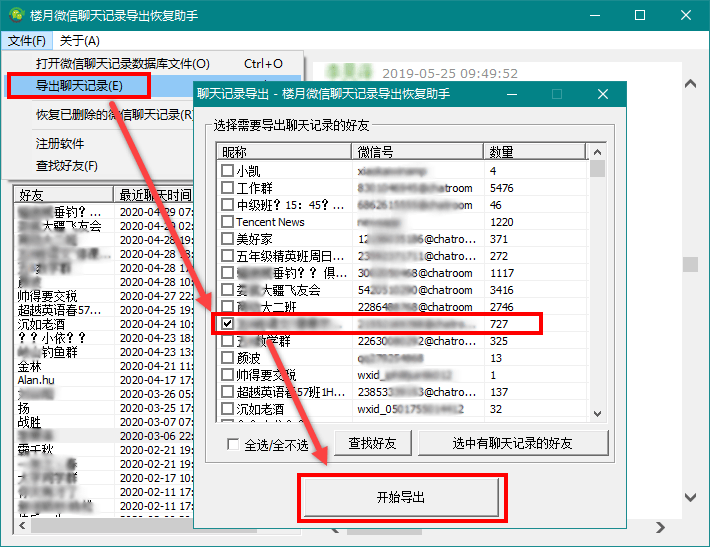The width and height of the screenshot is (710, 547).
Task: Sort by 微信号 column header
Action: click(x=418, y=152)
